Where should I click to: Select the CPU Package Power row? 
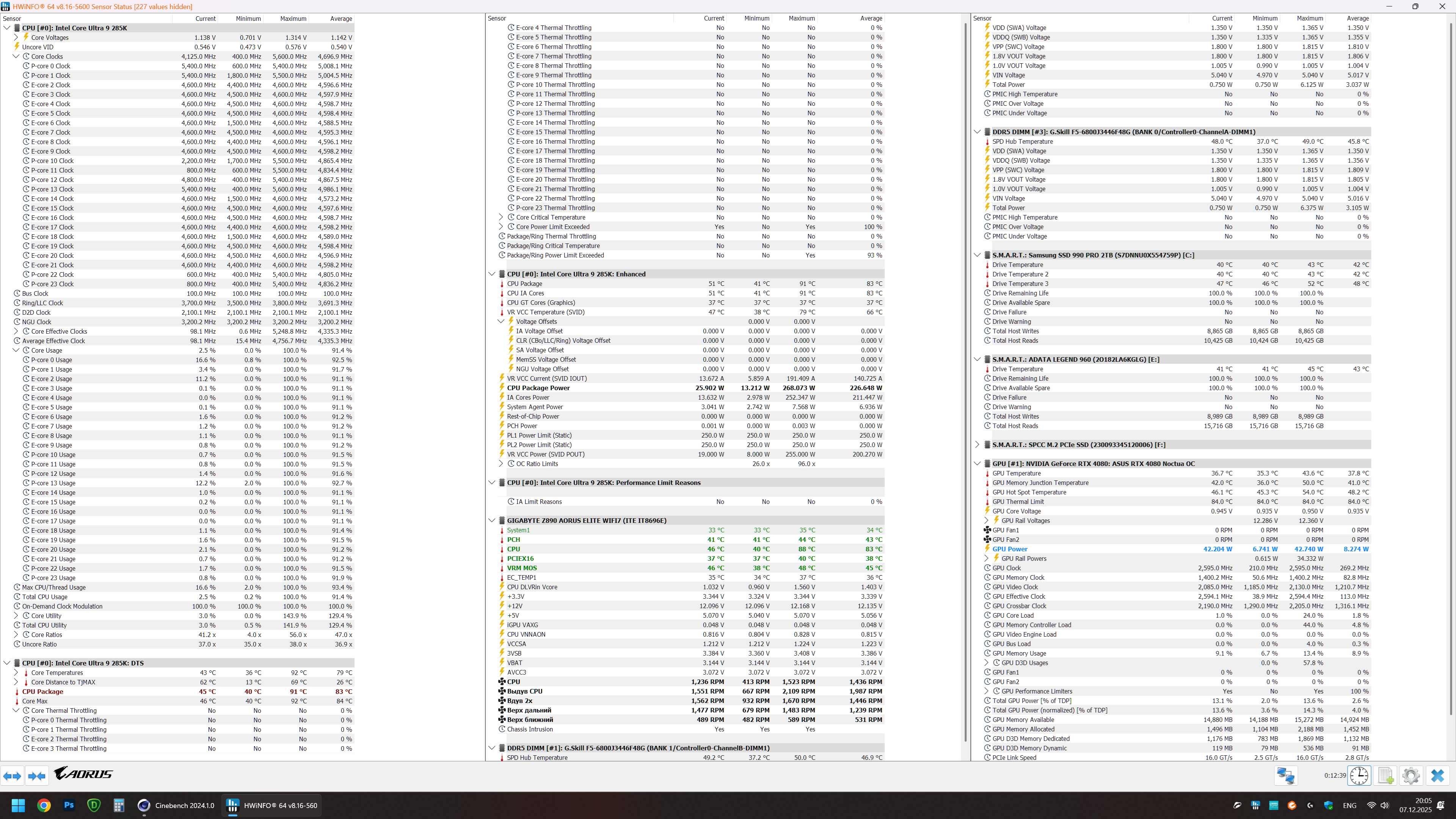click(538, 388)
